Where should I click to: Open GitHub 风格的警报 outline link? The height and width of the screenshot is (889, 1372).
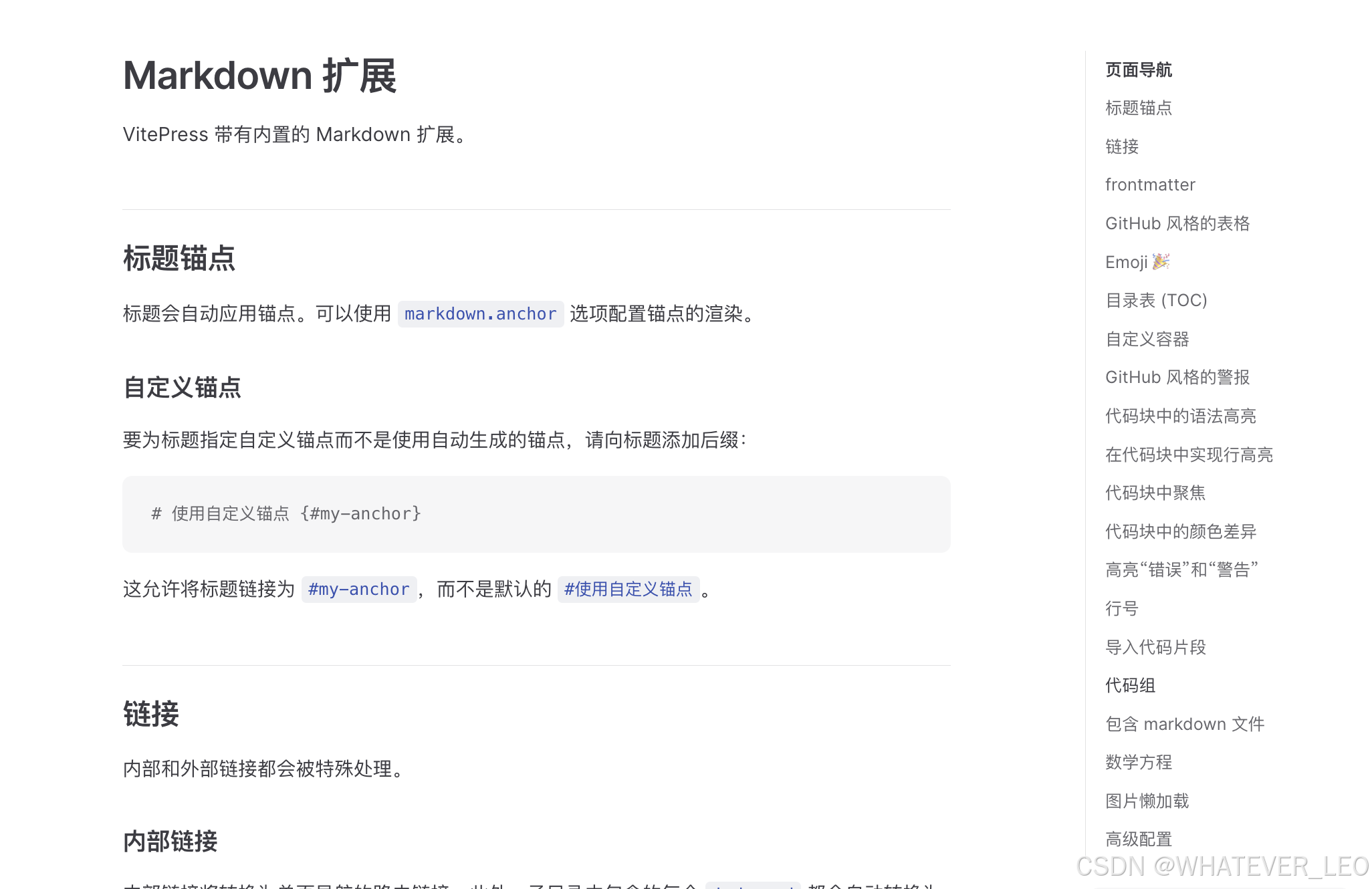1177,377
